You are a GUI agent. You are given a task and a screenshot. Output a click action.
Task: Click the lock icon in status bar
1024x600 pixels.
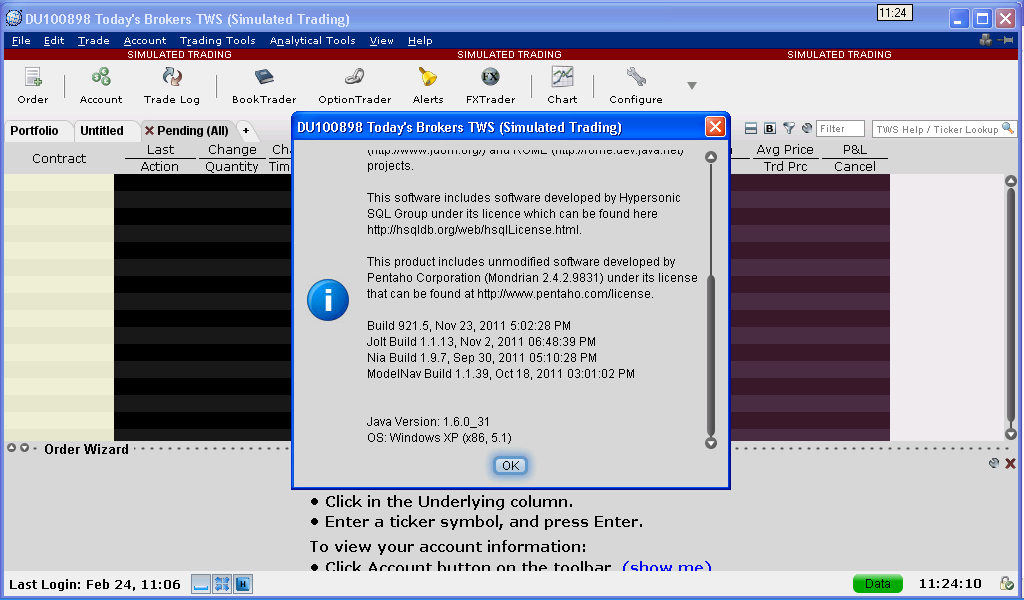tap(1006, 584)
